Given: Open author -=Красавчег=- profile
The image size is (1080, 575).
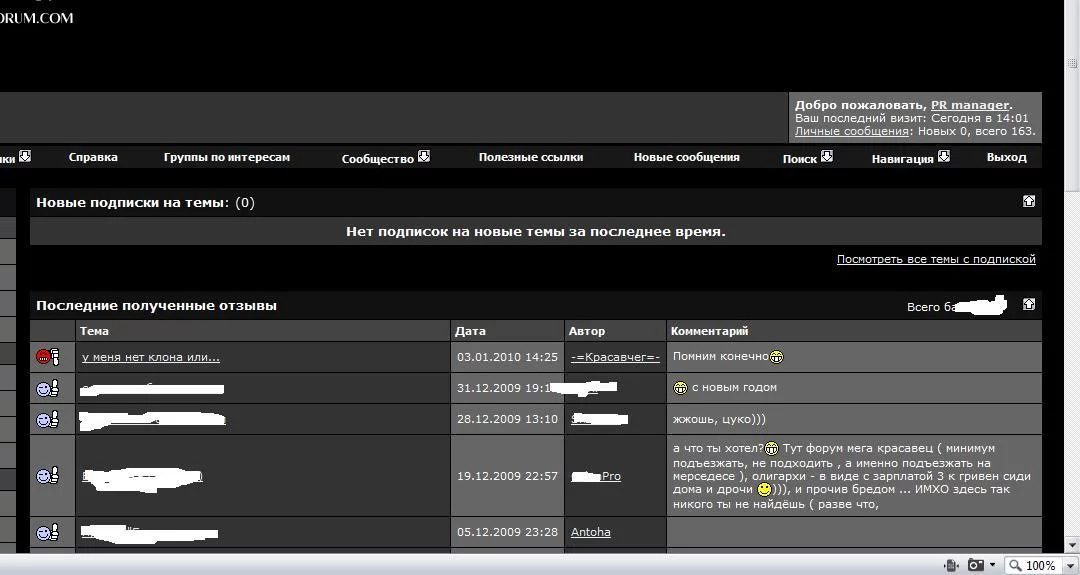Looking at the screenshot, I should 615,357.
